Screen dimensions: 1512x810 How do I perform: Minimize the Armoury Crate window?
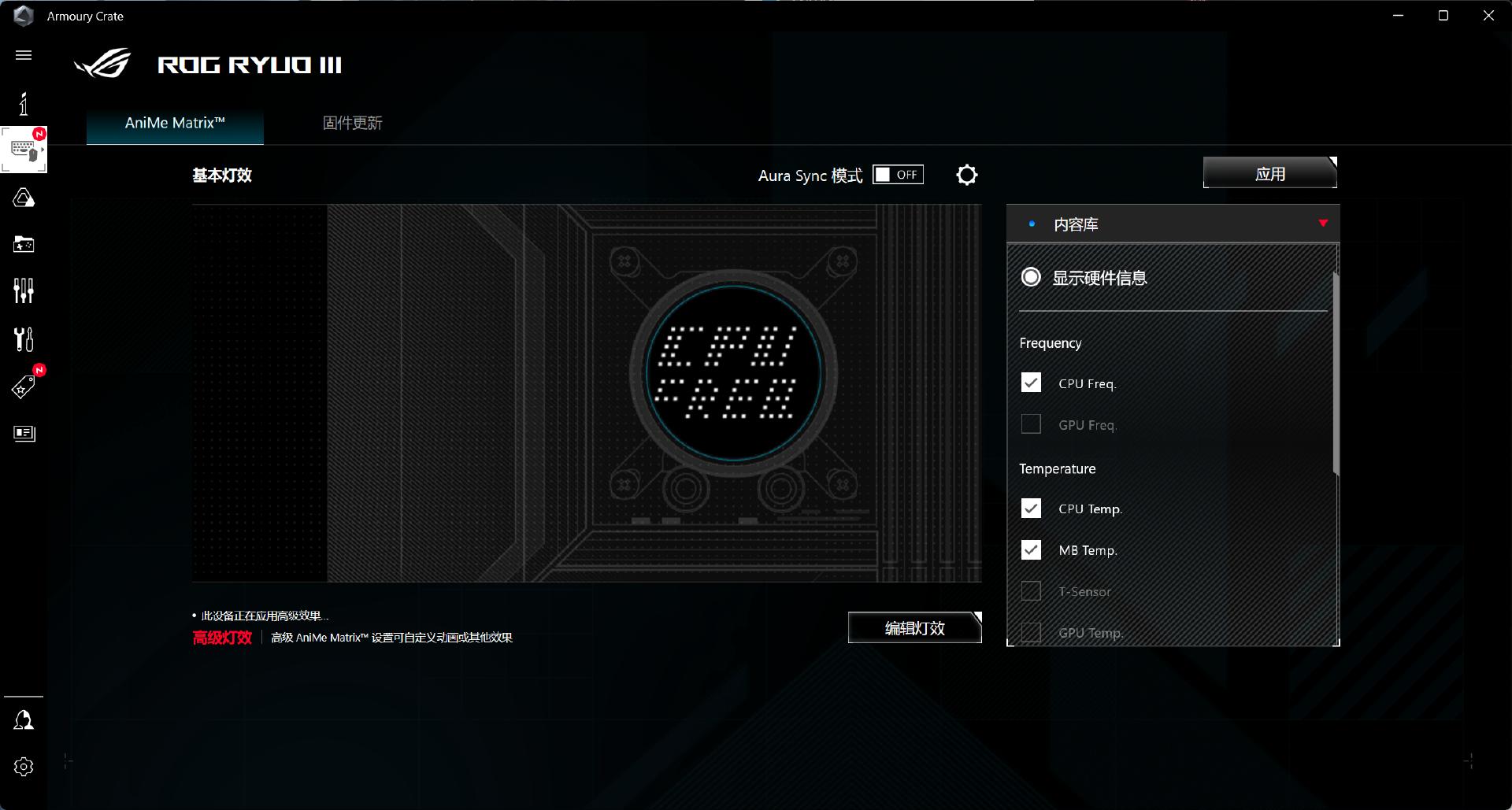pyautogui.click(x=1399, y=16)
